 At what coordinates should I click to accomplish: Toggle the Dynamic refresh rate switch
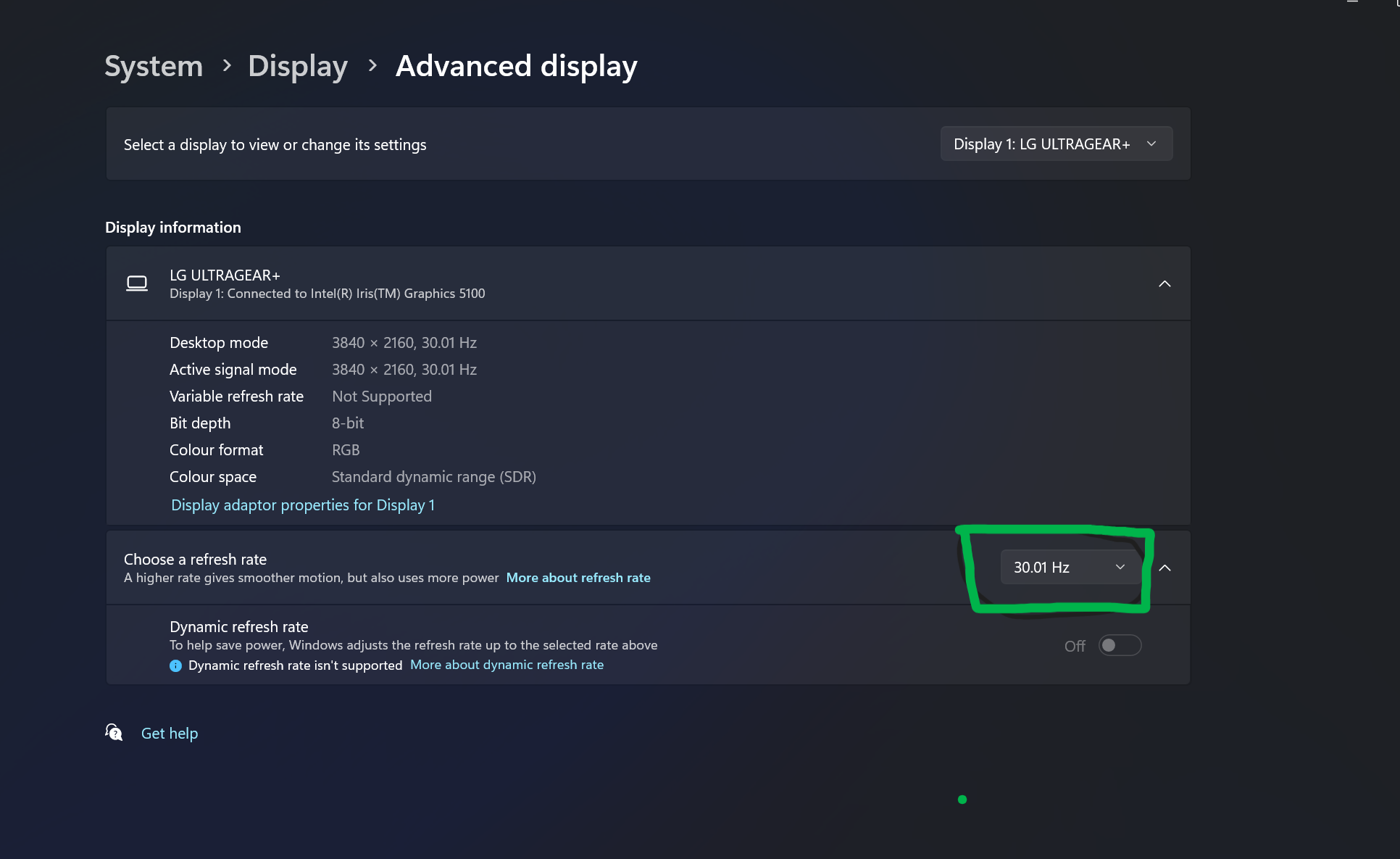1120,645
